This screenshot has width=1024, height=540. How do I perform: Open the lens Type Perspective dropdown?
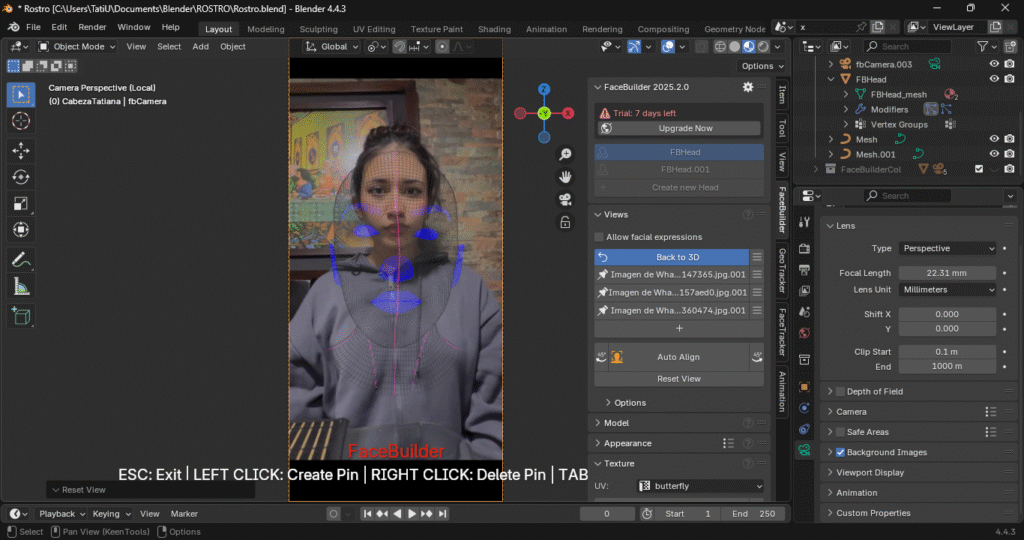point(947,248)
